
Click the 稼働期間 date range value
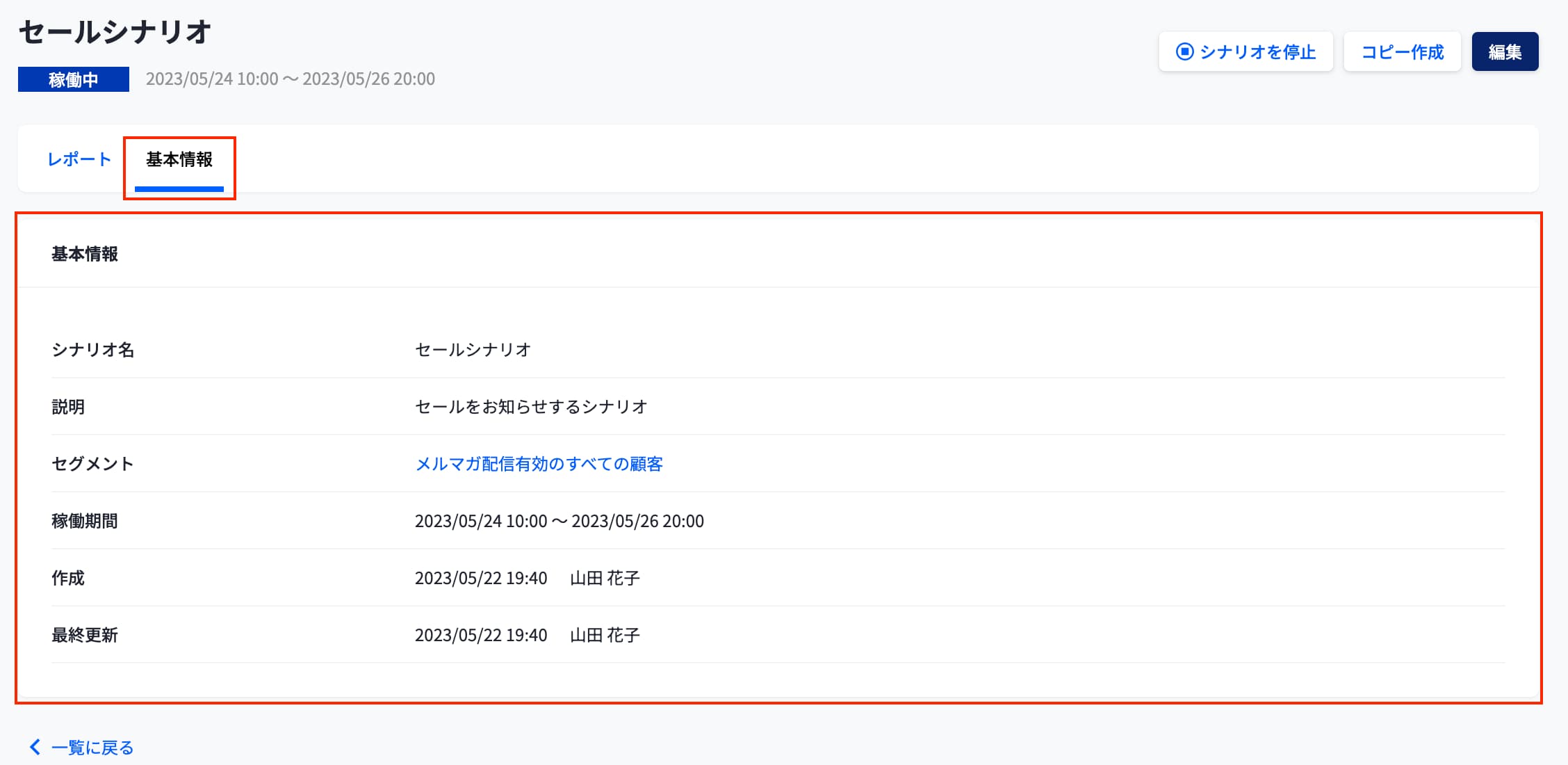[x=559, y=521]
